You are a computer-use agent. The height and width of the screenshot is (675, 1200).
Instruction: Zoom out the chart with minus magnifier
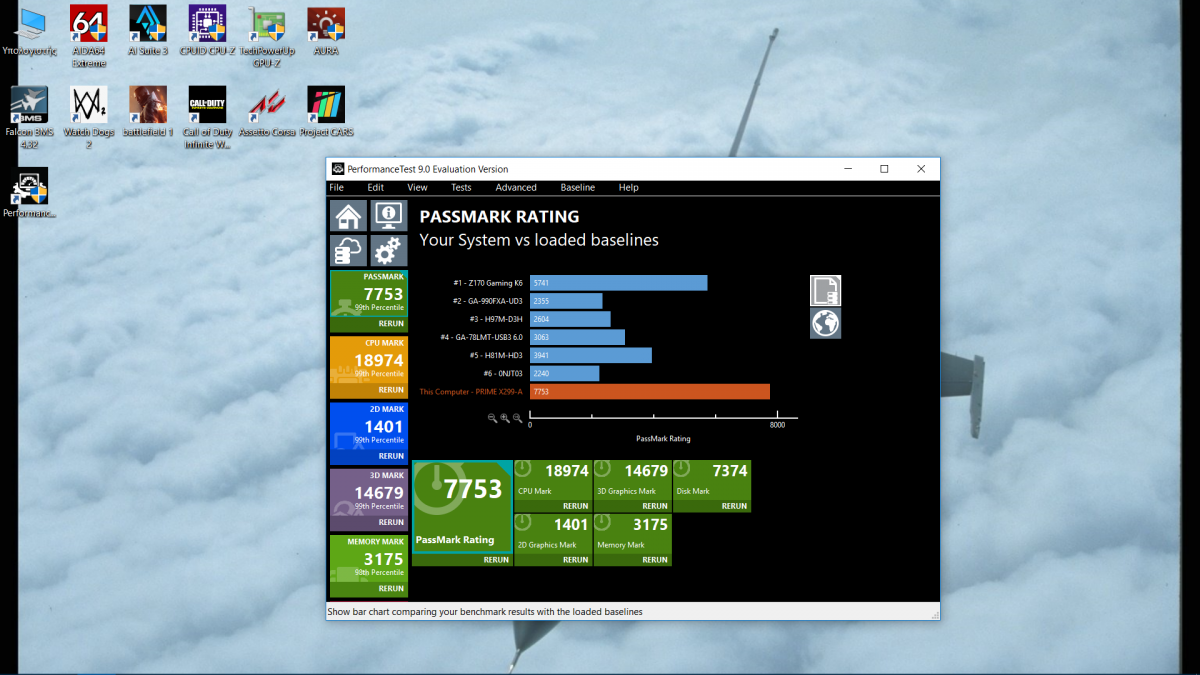[x=493, y=418]
